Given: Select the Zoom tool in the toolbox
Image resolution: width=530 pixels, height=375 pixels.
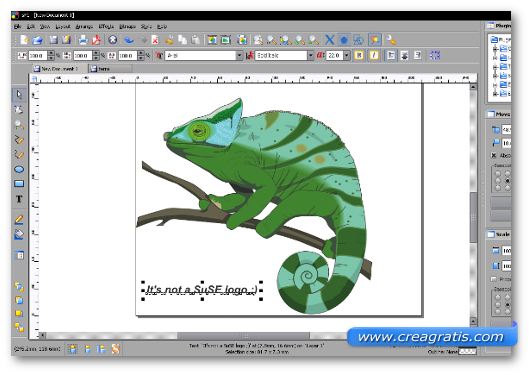Looking at the screenshot, I should pyautogui.click(x=19, y=125).
